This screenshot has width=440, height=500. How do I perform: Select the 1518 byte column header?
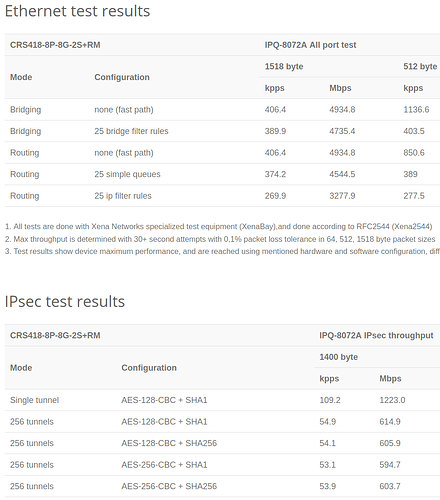(284, 67)
